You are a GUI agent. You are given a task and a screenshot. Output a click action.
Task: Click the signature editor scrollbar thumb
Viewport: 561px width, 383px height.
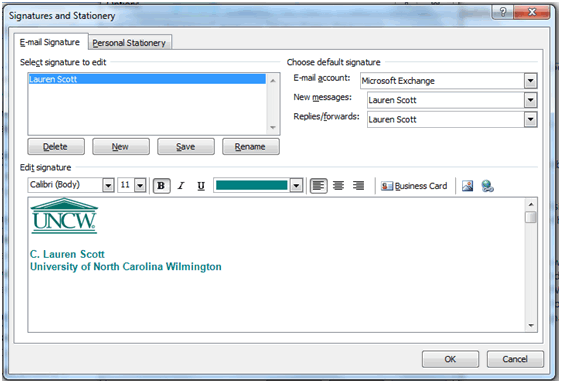pyautogui.click(x=531, y=217)
